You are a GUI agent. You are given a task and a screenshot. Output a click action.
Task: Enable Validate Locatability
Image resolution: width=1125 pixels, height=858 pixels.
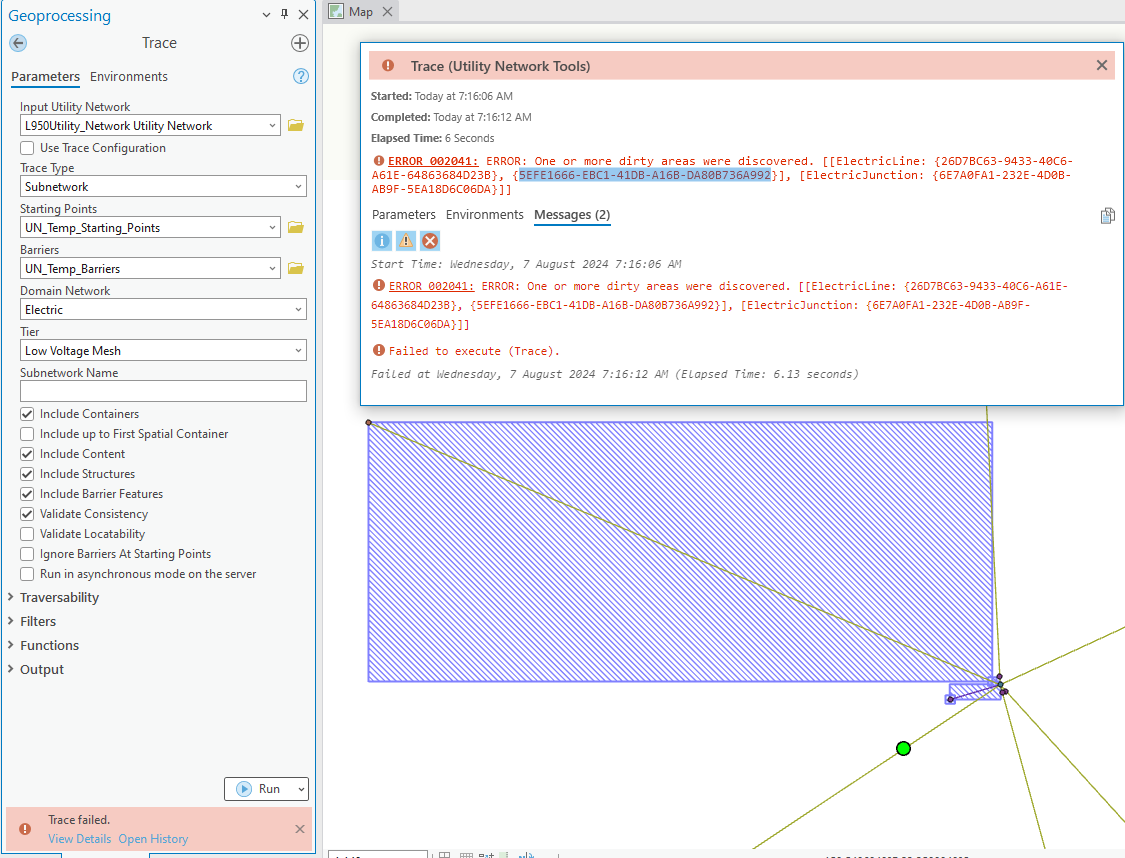pos(27,533)
